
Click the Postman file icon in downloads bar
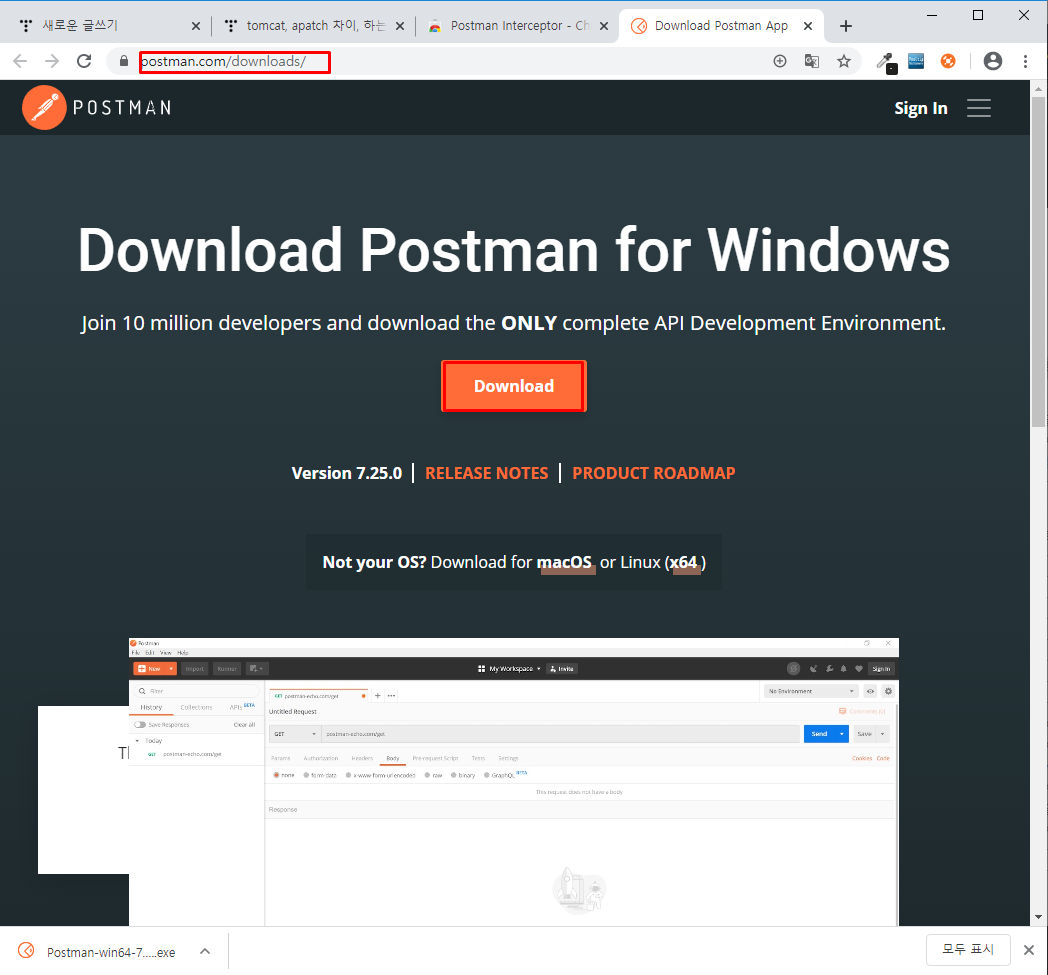(26, 950)
